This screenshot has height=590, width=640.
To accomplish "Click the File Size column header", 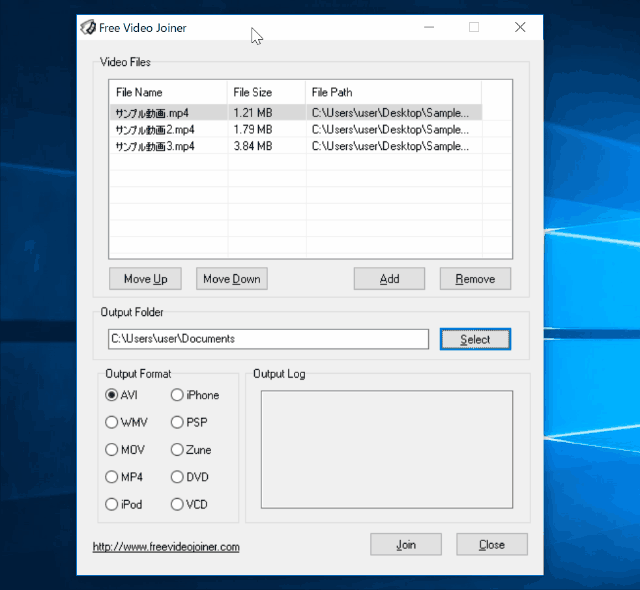I will point(267,92).
